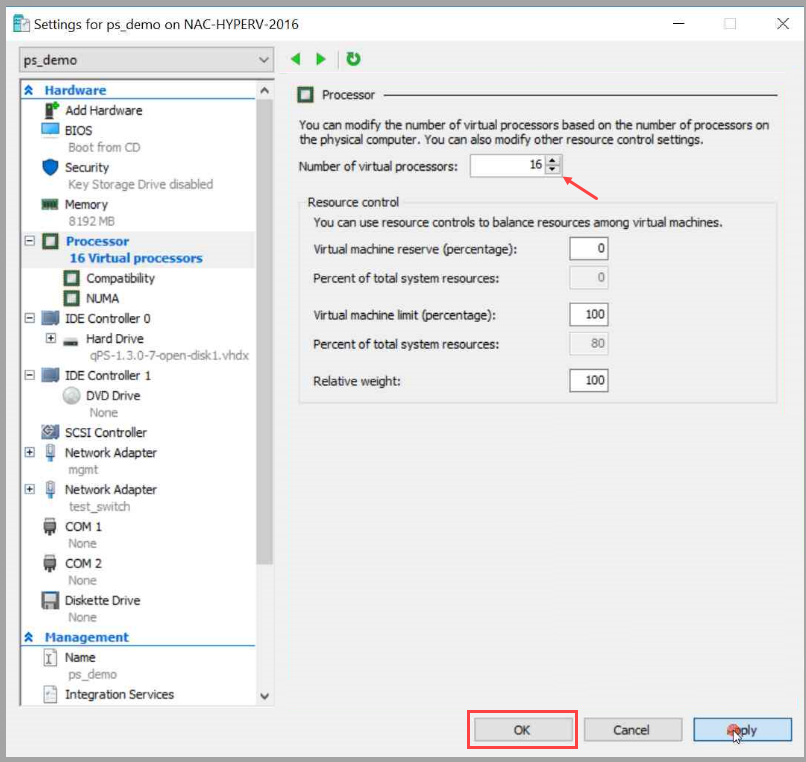The image size is (806, 762).
Task: Select the Memory chip icon
Action: click(51, 204)
